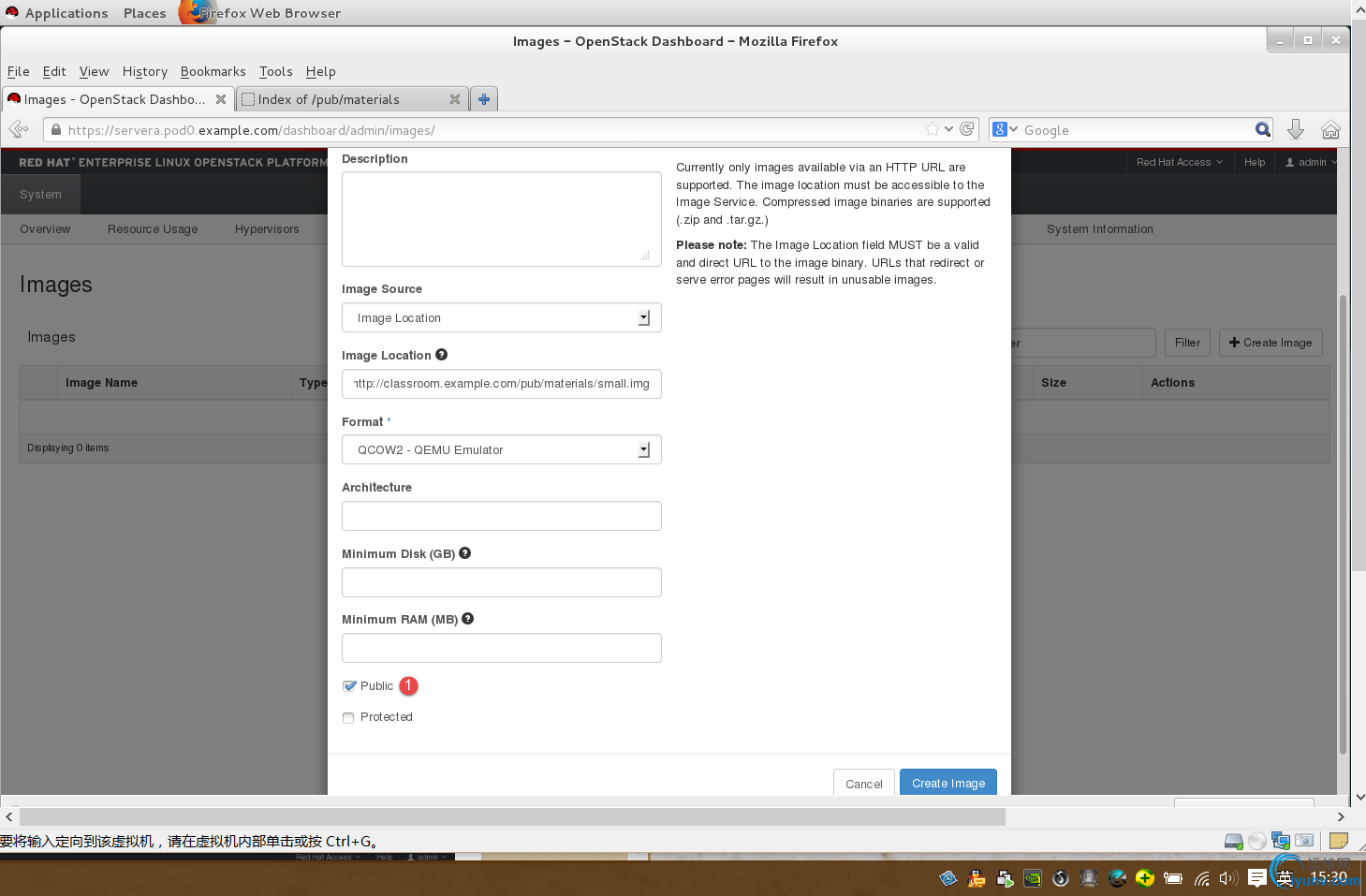Screen dimensions: 1366x896
Task: Open the Resource Usage link
Action: [153, 228]
